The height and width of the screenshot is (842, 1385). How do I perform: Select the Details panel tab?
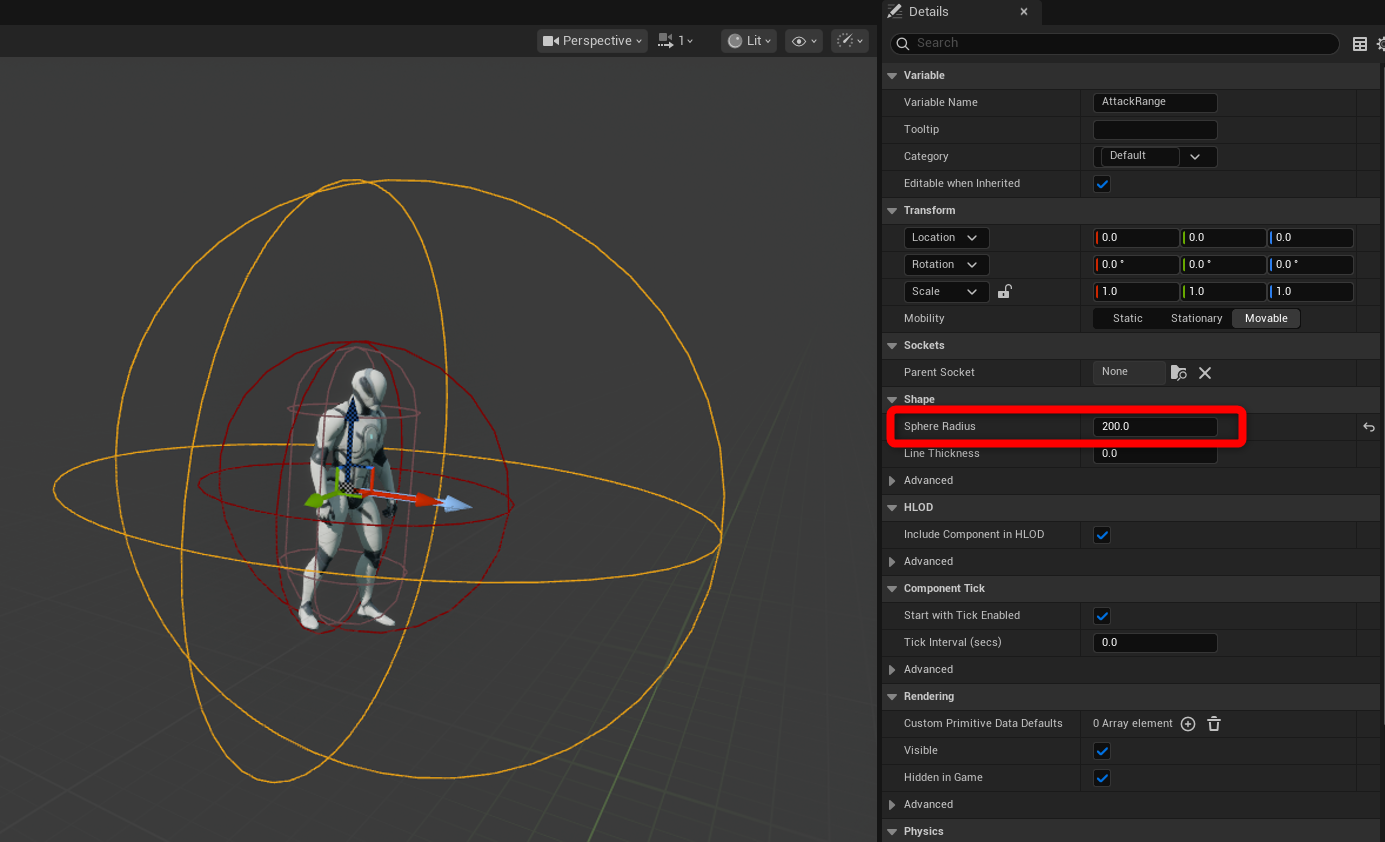pos(928,12)
